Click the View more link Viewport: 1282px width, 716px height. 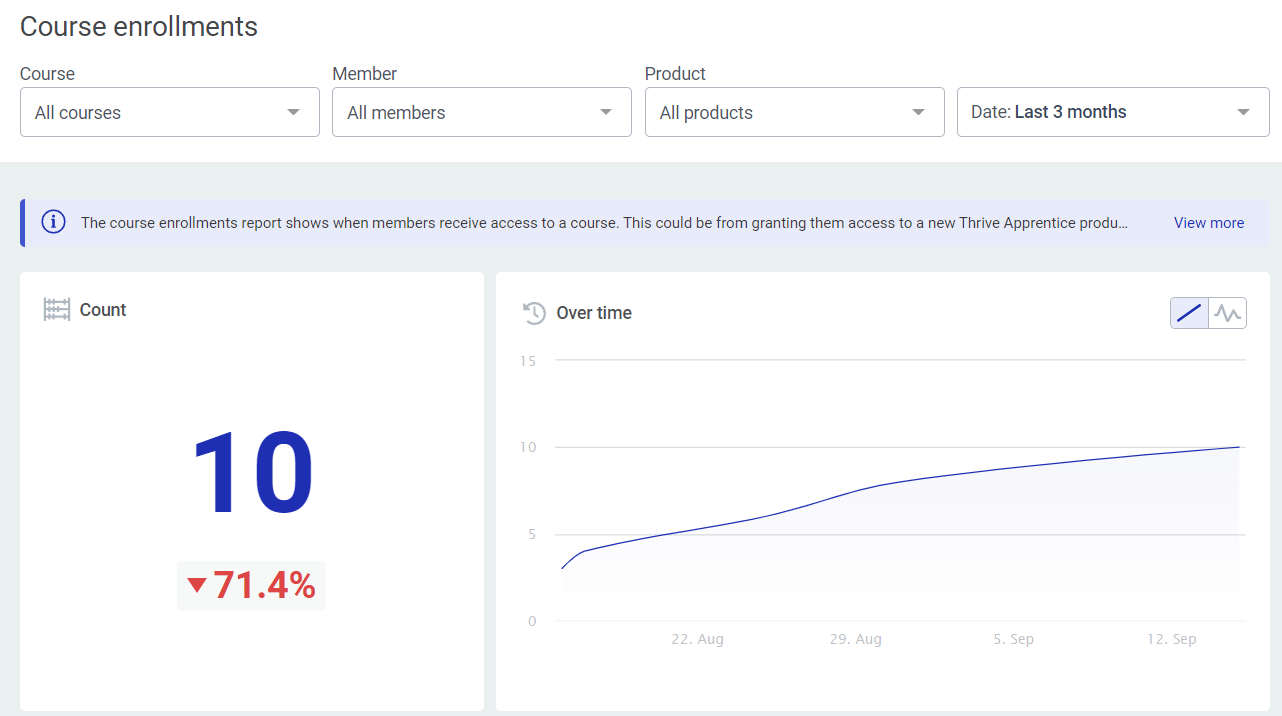click(1209, 223)
